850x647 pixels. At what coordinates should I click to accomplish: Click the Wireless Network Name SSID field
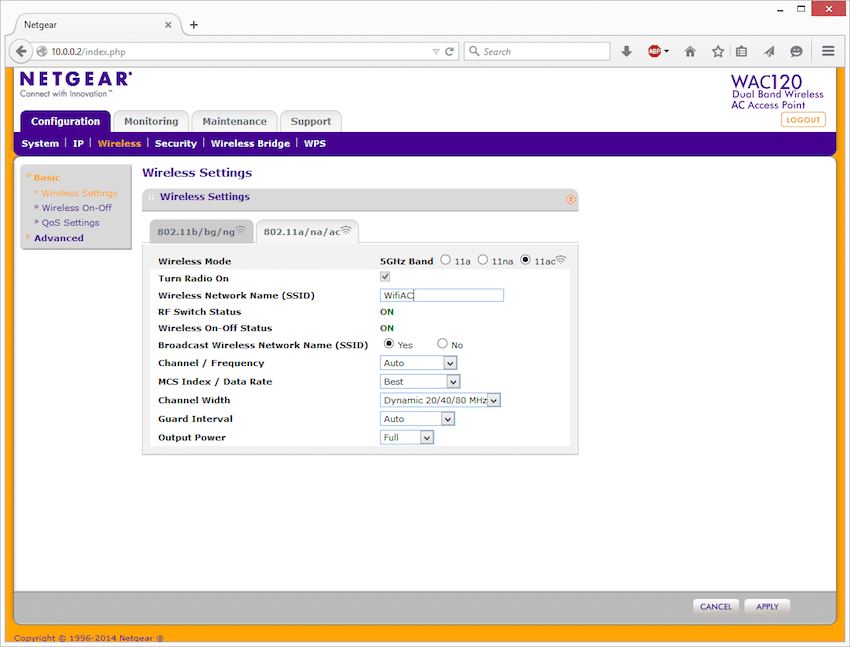[442, 295]
